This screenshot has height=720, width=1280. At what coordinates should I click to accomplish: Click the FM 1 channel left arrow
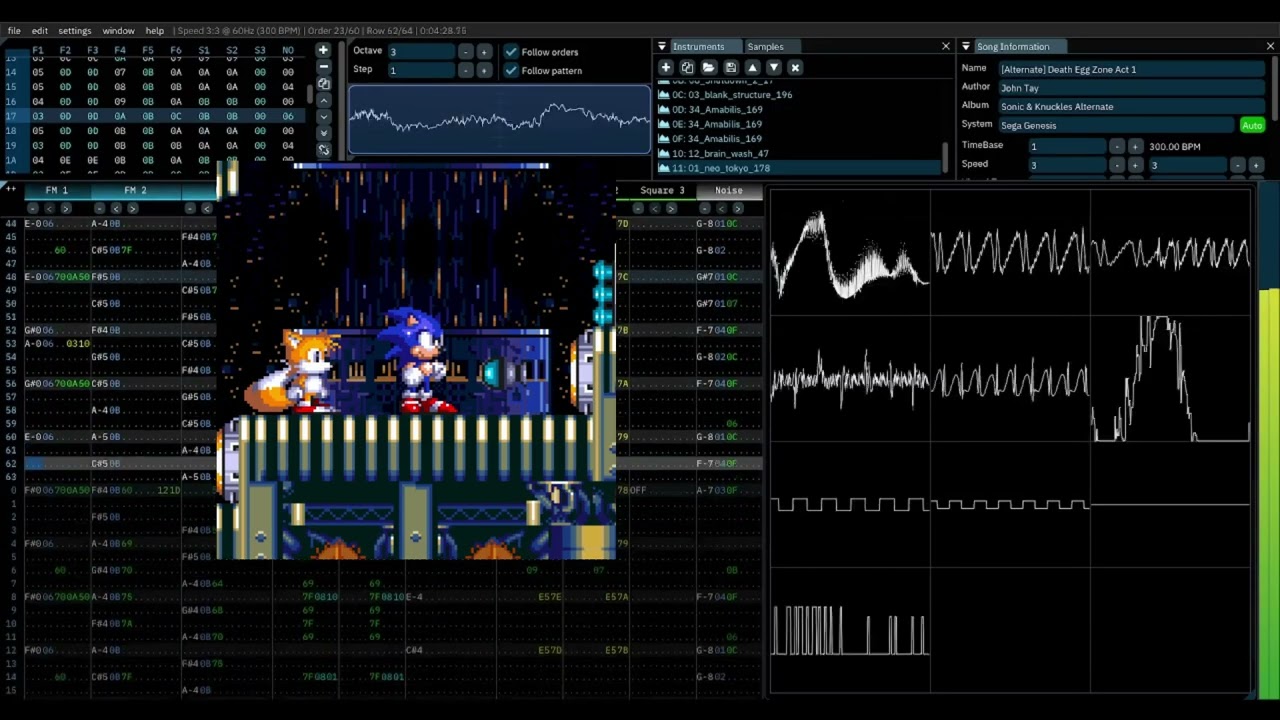pos(49,208)
